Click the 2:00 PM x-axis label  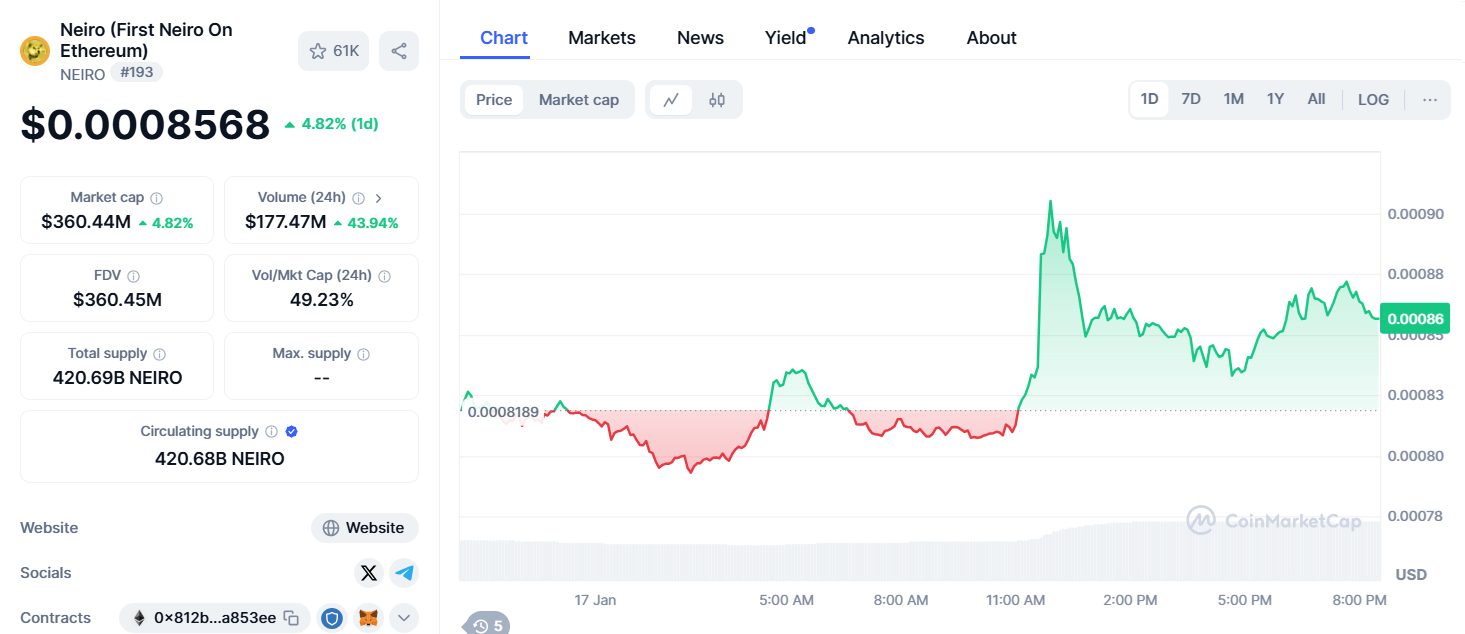click(x=1130, y=600)
